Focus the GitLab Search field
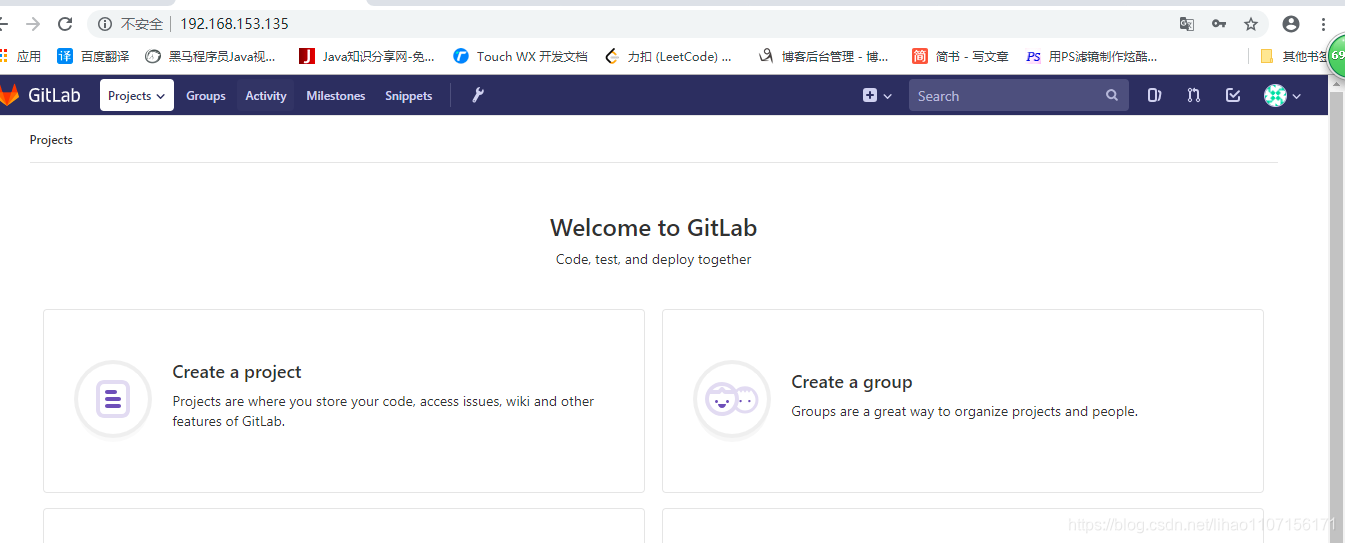The image size is (1345, 543). pyautogui.click(x=1018, y=95)
